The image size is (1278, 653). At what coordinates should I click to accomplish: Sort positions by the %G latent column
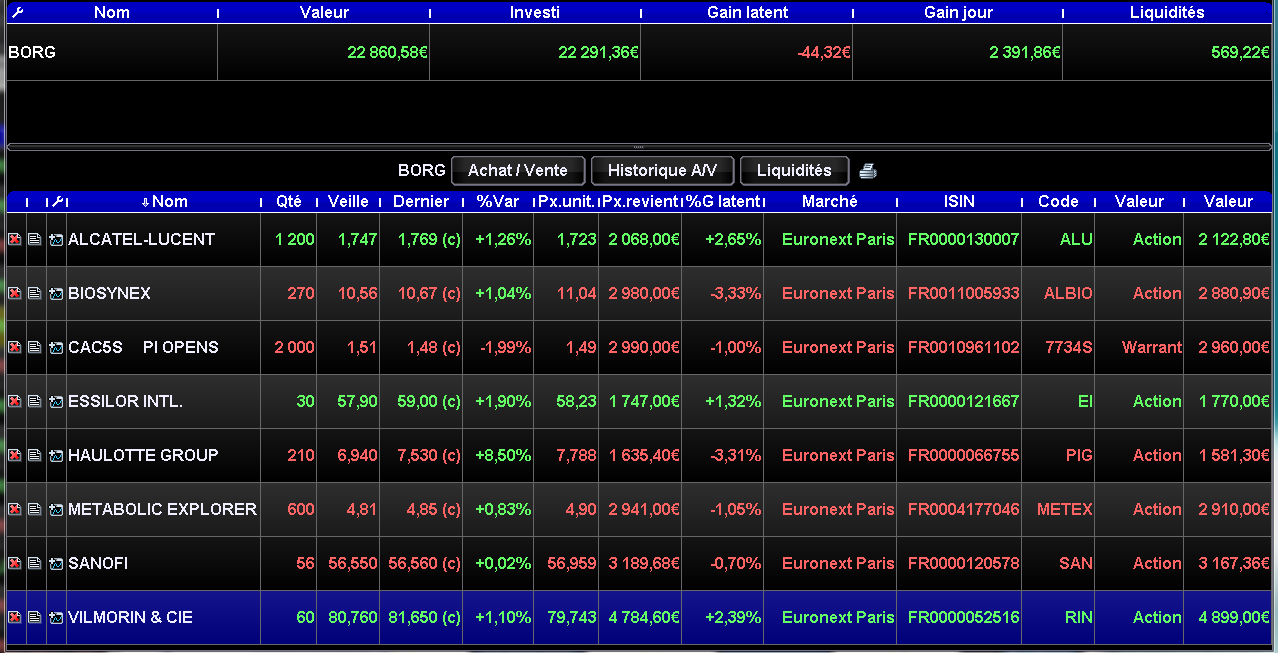click(x=723, y=202)
